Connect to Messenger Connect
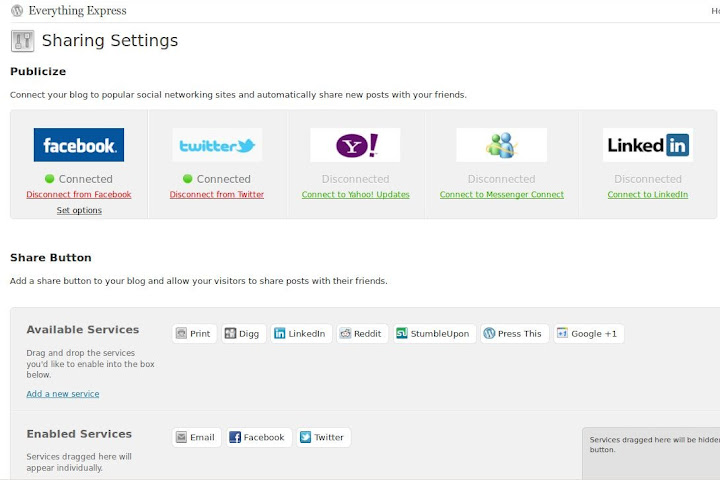The width and height of the screenshot is (720, 480). 501,195
